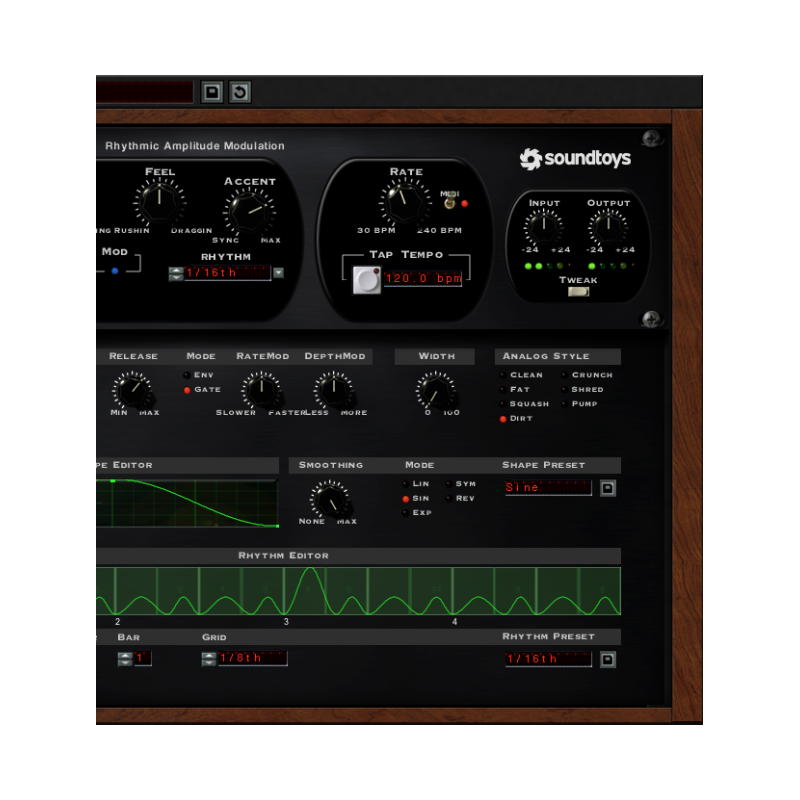Select Env mode
The height and width of the screenshot is (800, 800).
[x=186, y=375]
